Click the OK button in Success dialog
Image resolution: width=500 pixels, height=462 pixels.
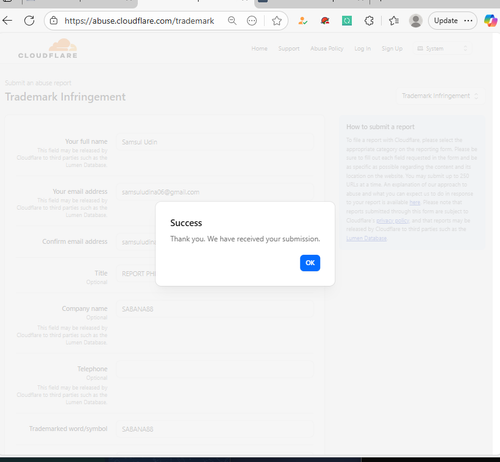310,263
